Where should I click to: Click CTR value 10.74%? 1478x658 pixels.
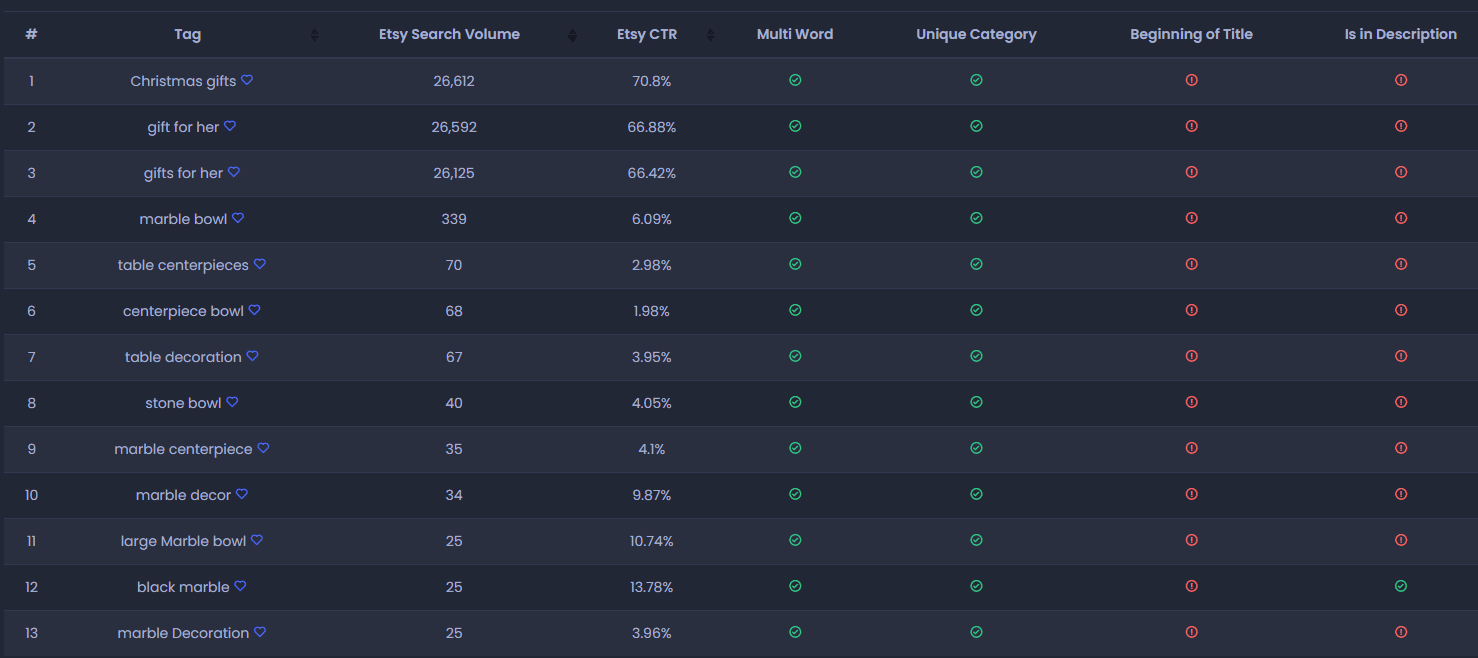coord(652,541)
